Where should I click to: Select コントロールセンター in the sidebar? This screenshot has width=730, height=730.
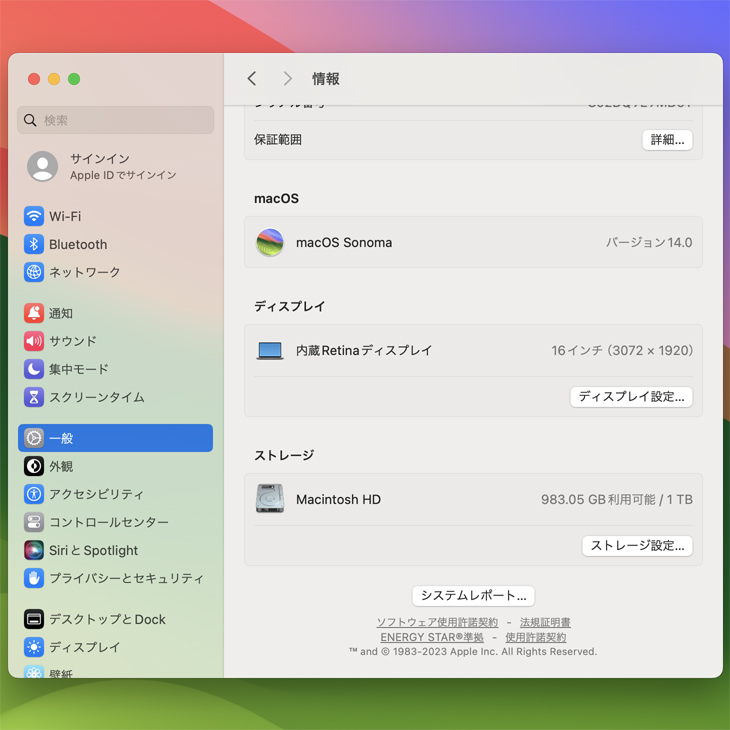tap(115, 522)
